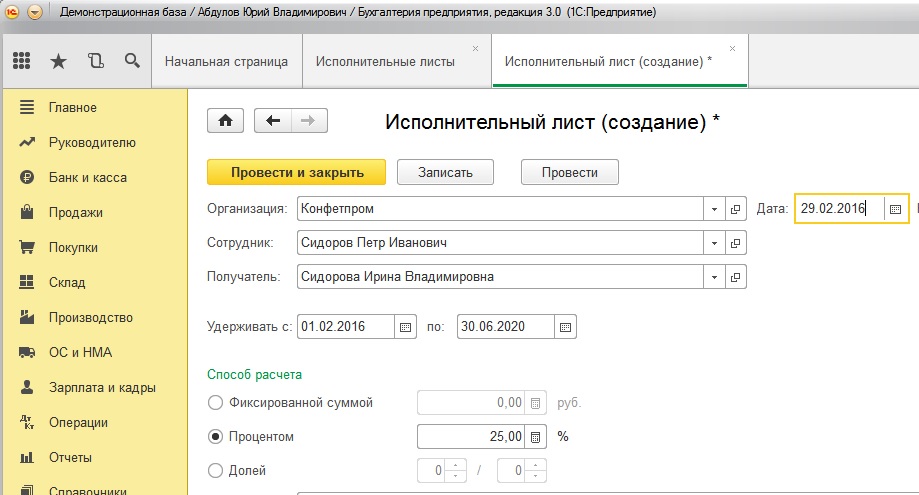The image size is (919, 495).
Task: Expand the Сотрудник dropdown list
Action: tap(714, 243)
